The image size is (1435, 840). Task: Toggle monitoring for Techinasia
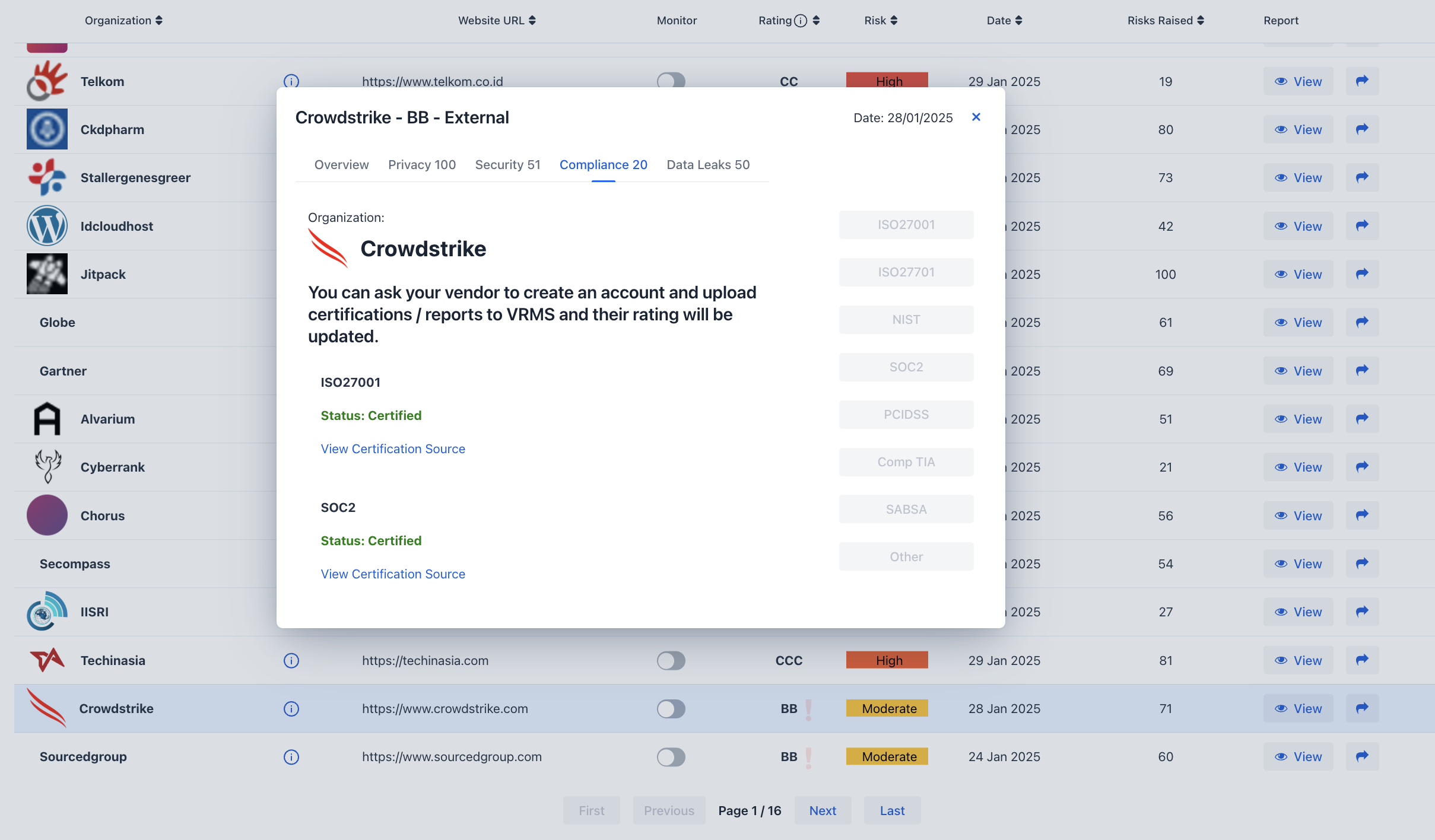(671, 660)
